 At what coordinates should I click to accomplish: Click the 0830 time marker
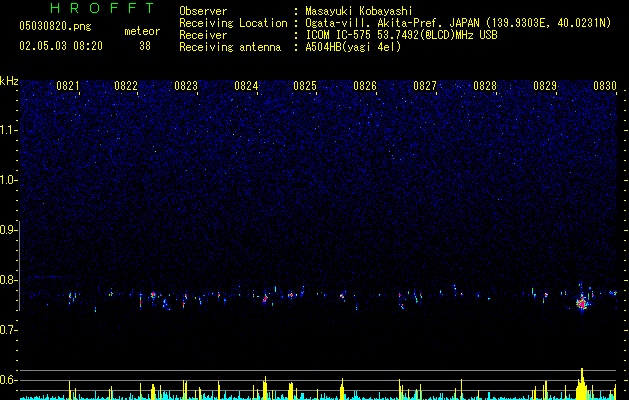[x=605, y=86]
